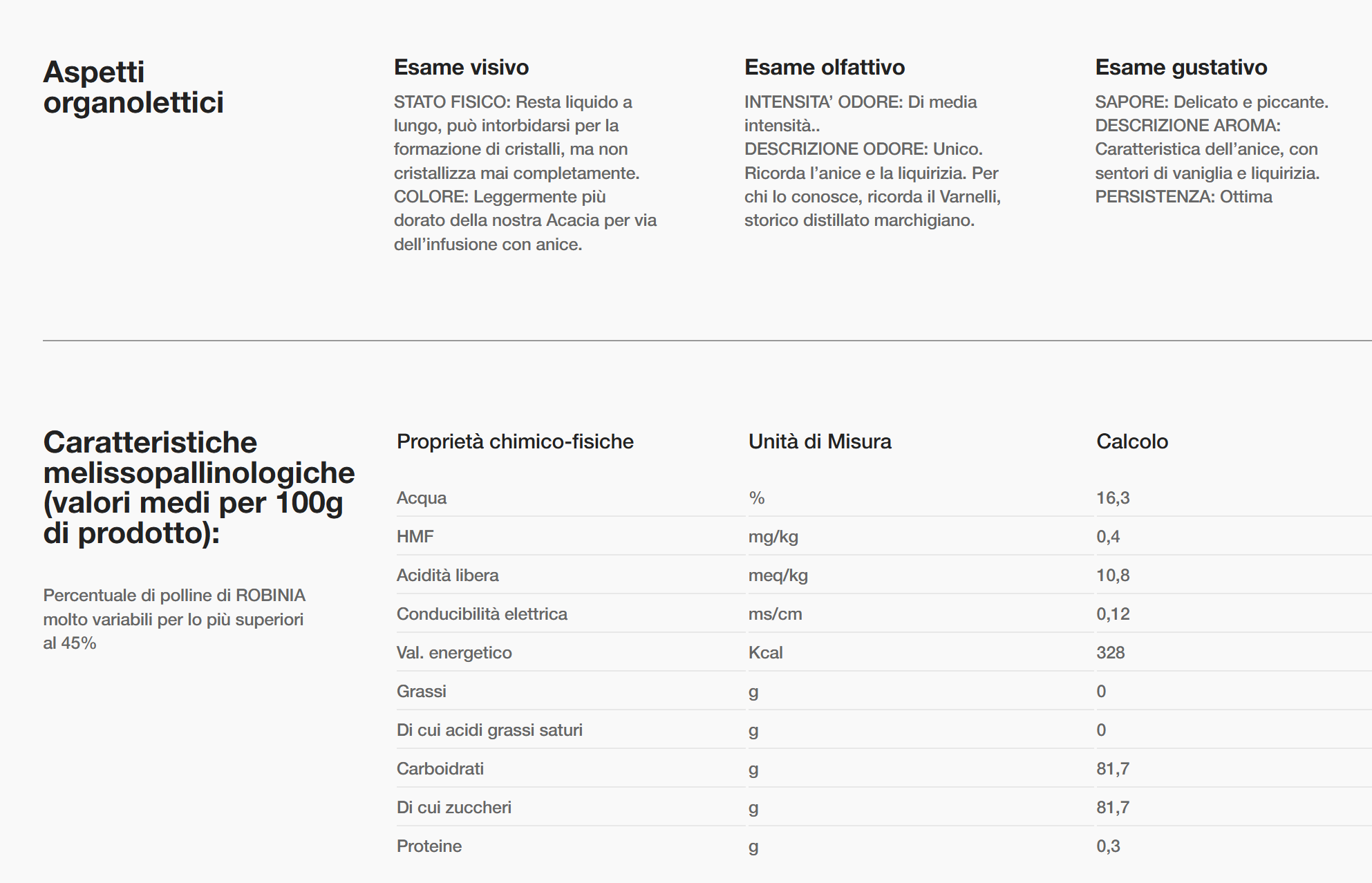Click the 'Proprietà chimico-fisiche' column header

click(515, 441)
